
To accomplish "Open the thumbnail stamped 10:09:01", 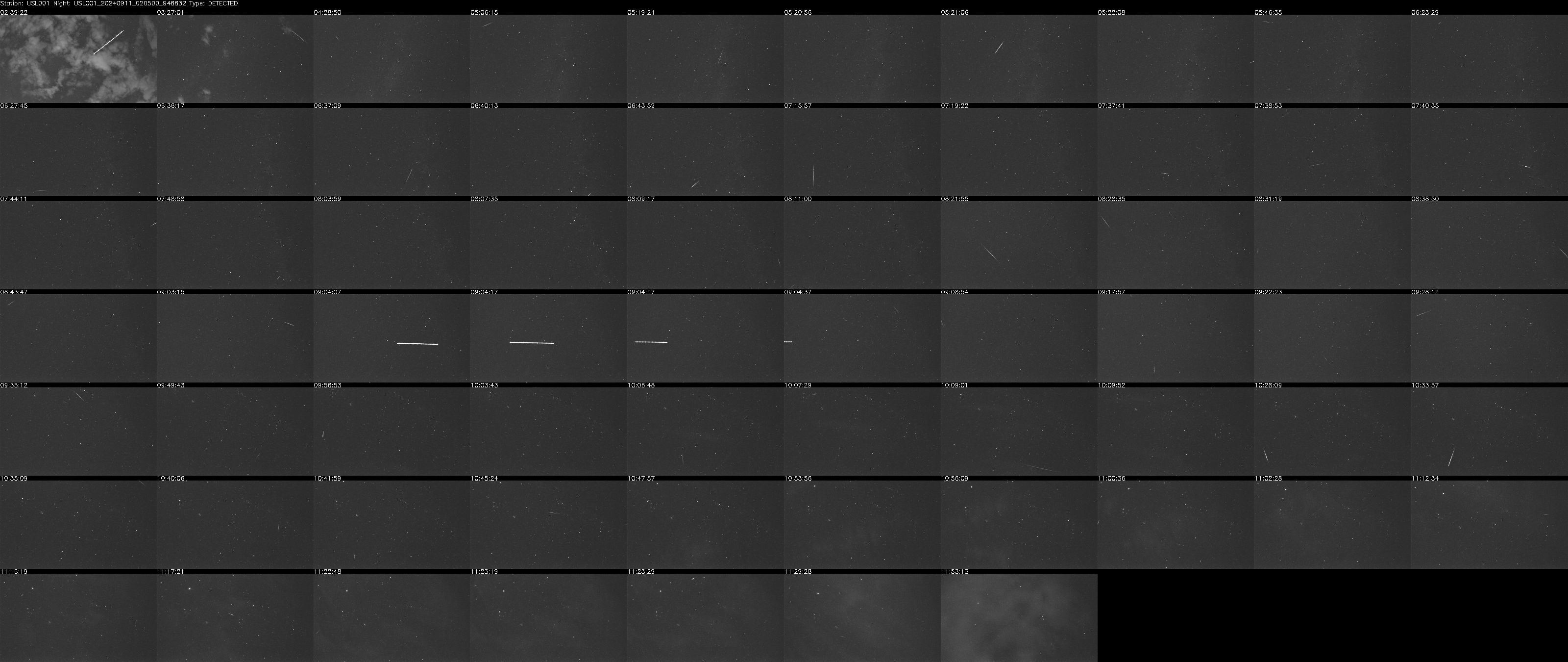I will (x=1019, y=431).
